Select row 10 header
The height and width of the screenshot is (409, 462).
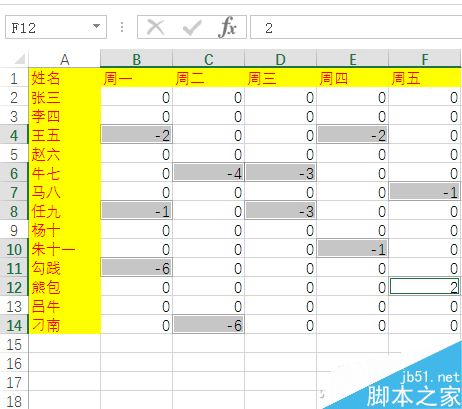pyautogui.click(x=14, y=249)
